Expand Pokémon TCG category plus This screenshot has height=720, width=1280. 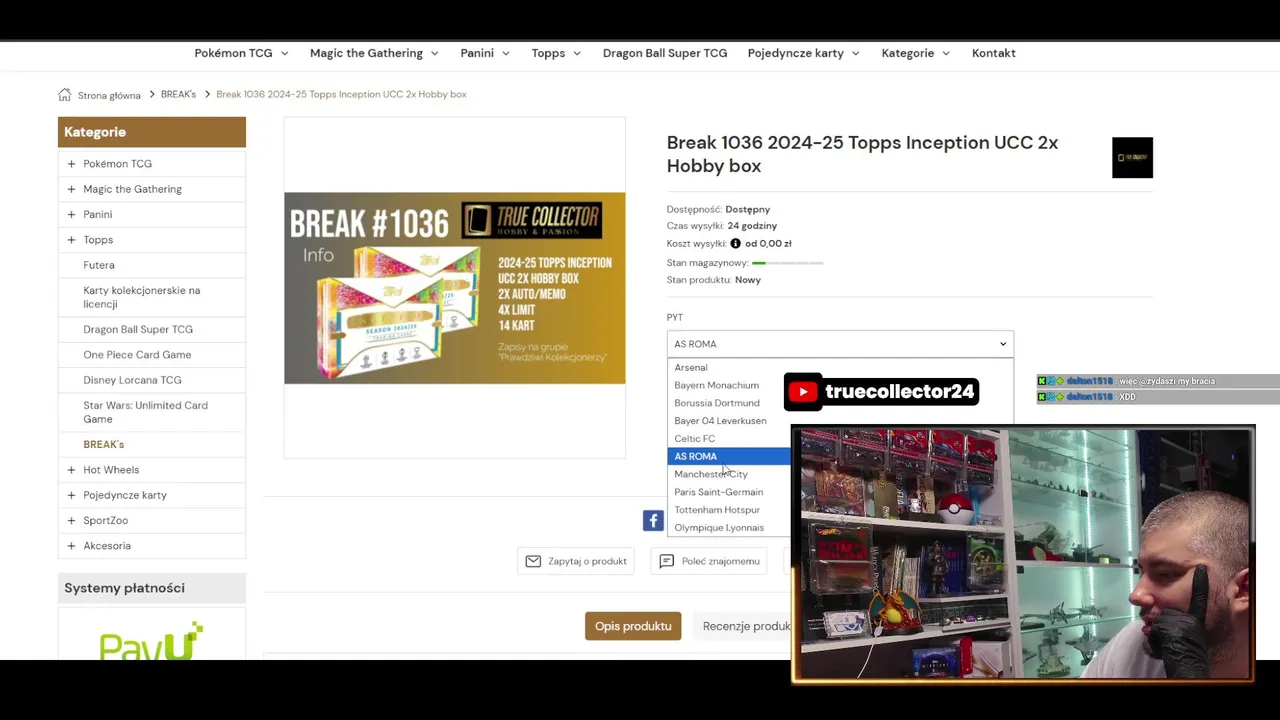click(71, 164)
